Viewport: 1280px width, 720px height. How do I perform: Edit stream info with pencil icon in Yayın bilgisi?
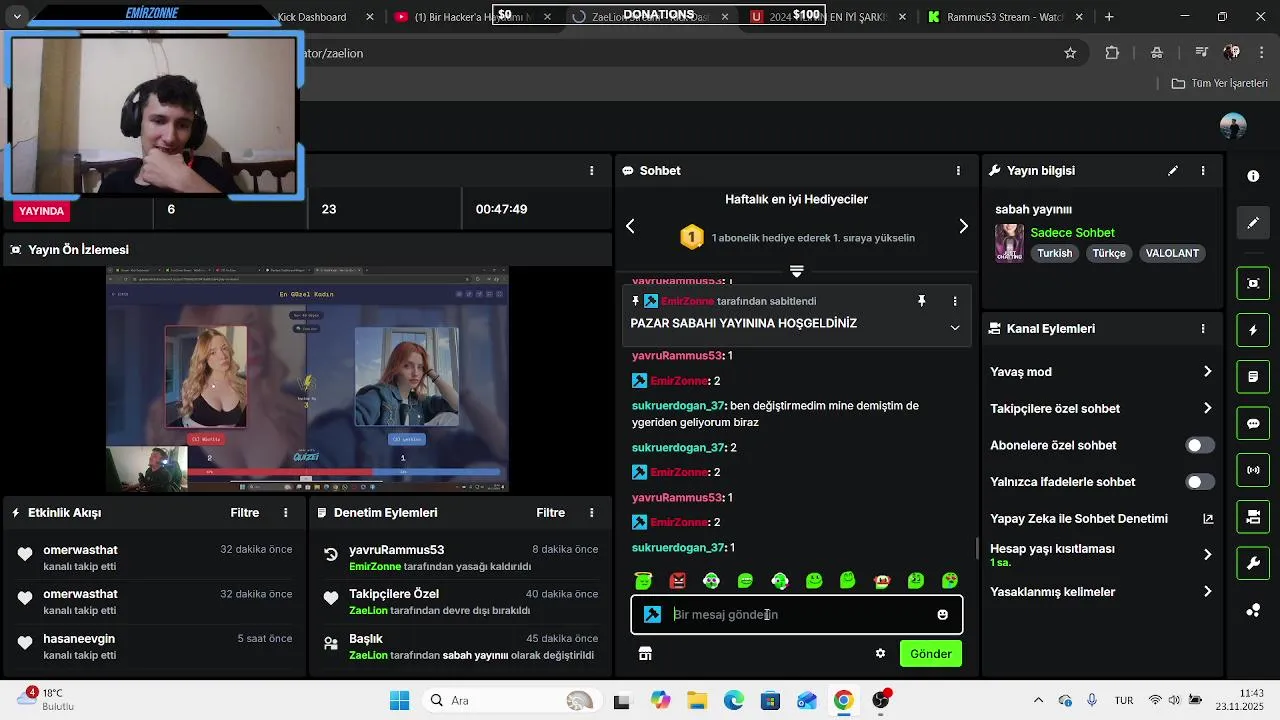(x=1173, y=171)
